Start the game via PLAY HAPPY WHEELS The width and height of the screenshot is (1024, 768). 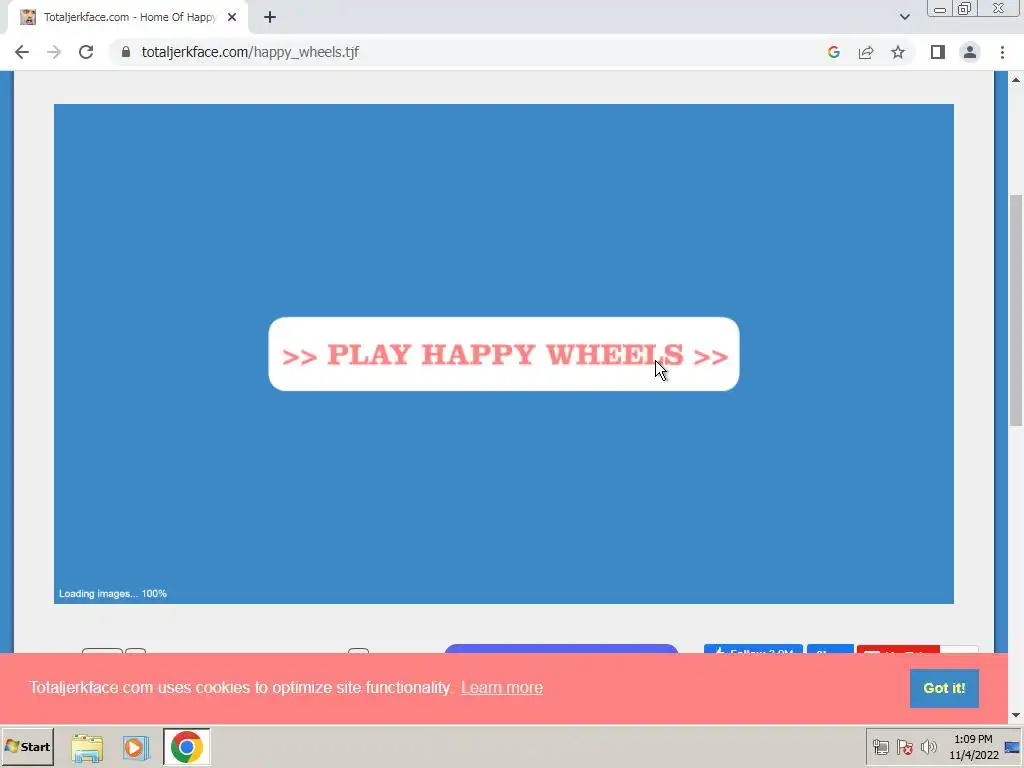[504, 354]
